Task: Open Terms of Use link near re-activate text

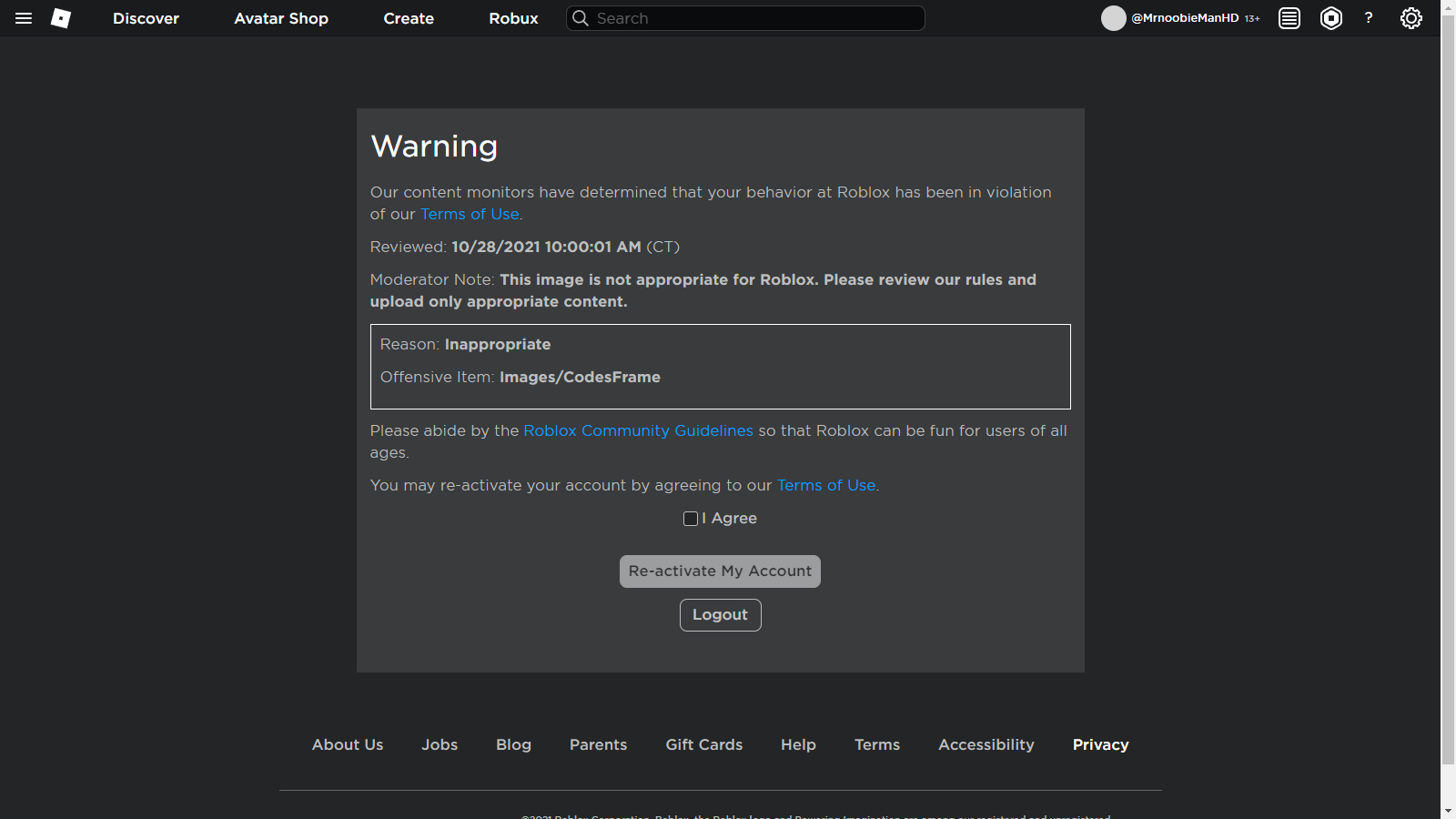Action: [x=826, y=485]
